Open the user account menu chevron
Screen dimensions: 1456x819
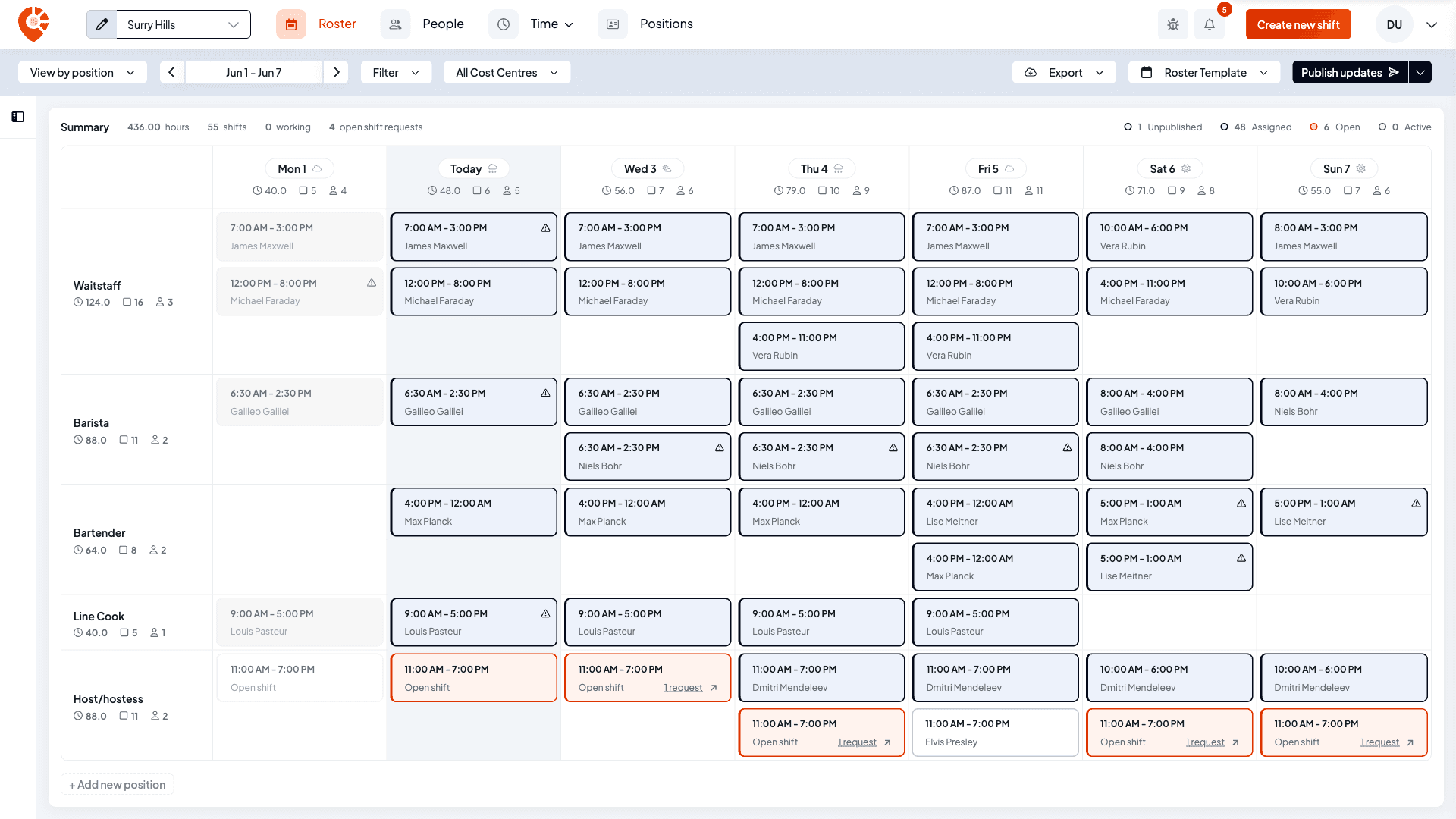pos(1432,24)
